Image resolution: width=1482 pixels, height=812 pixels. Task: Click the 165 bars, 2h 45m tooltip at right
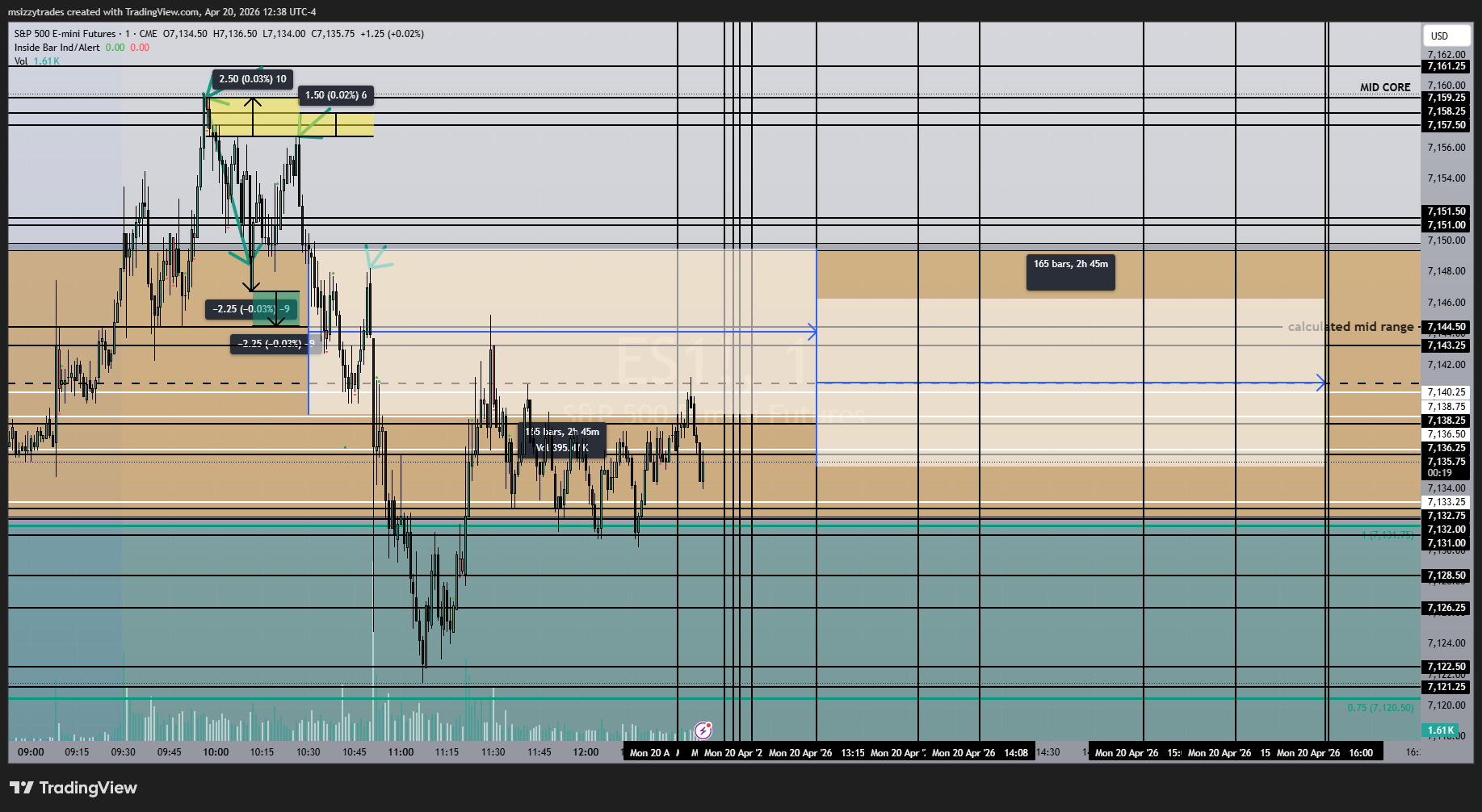click(1071, 272)
